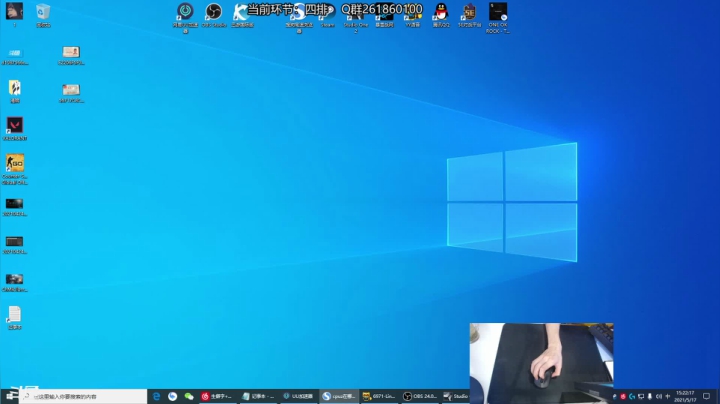Open the upper ID card image file
Viewport: 720px width, 404px height.
71,55
